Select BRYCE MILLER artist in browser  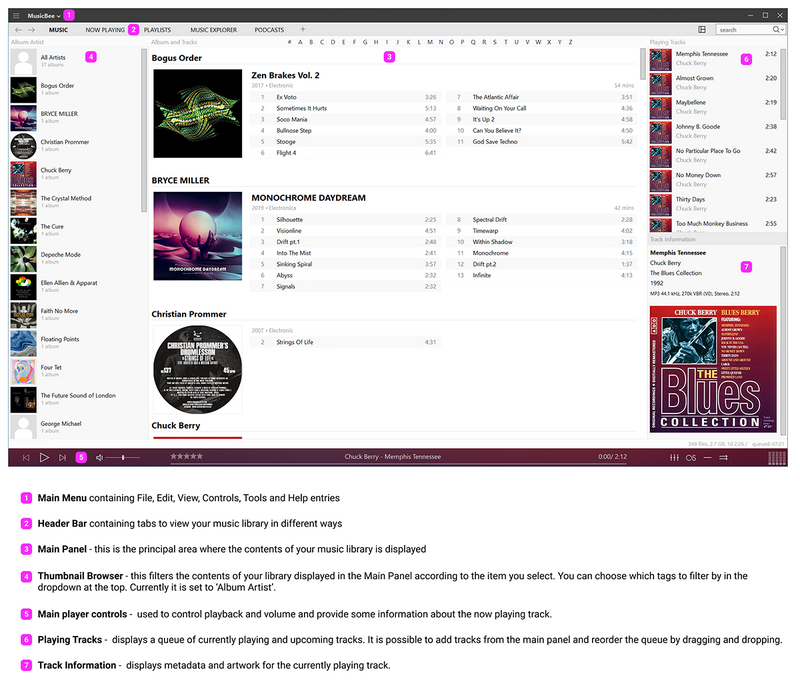(76, 118)
